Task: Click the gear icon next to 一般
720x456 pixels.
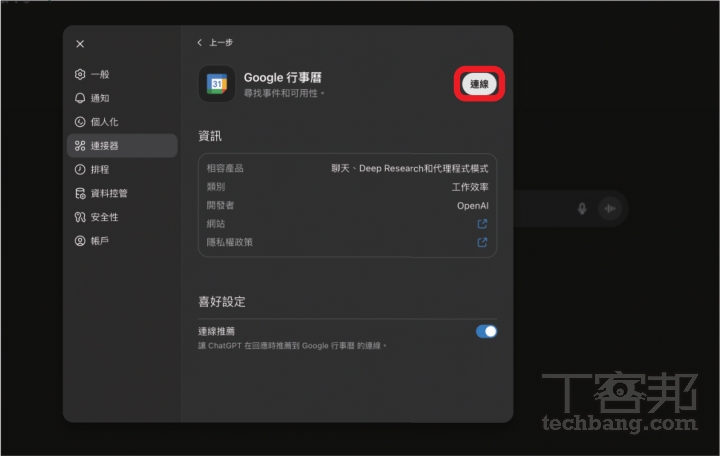Action: [x=80, y=74]
